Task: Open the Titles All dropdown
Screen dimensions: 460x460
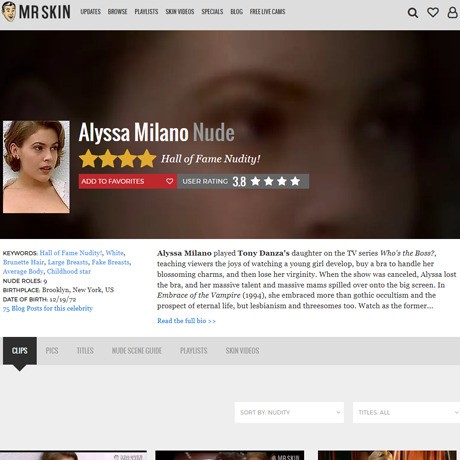Action: 406,412
